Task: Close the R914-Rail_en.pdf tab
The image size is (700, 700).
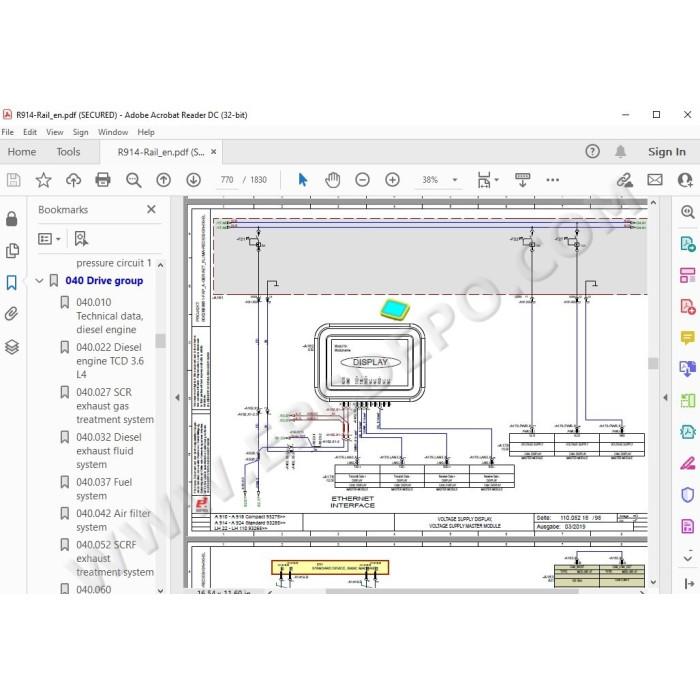Action: coord(213,152)
